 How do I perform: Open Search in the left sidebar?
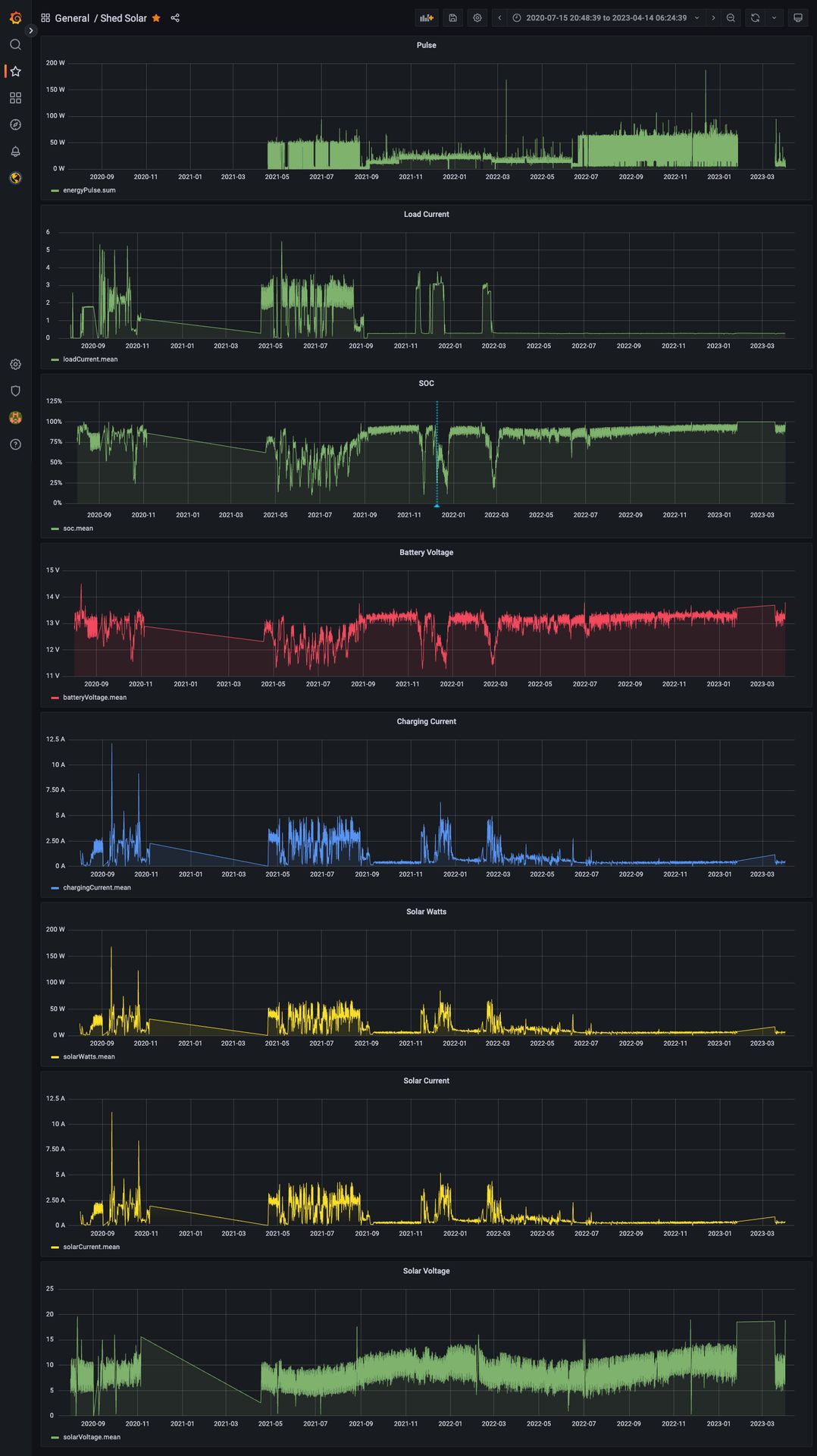point(15,45)
